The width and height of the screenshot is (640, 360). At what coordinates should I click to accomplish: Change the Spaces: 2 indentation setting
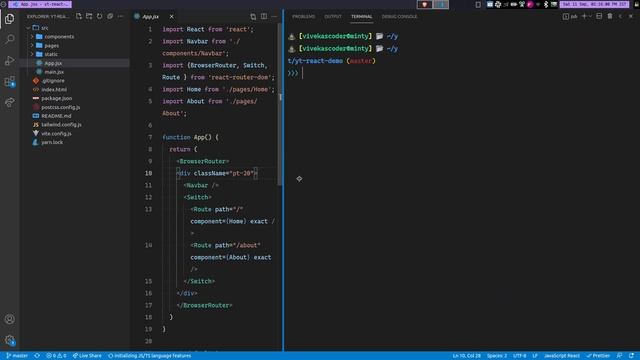[x=497, y=356]
